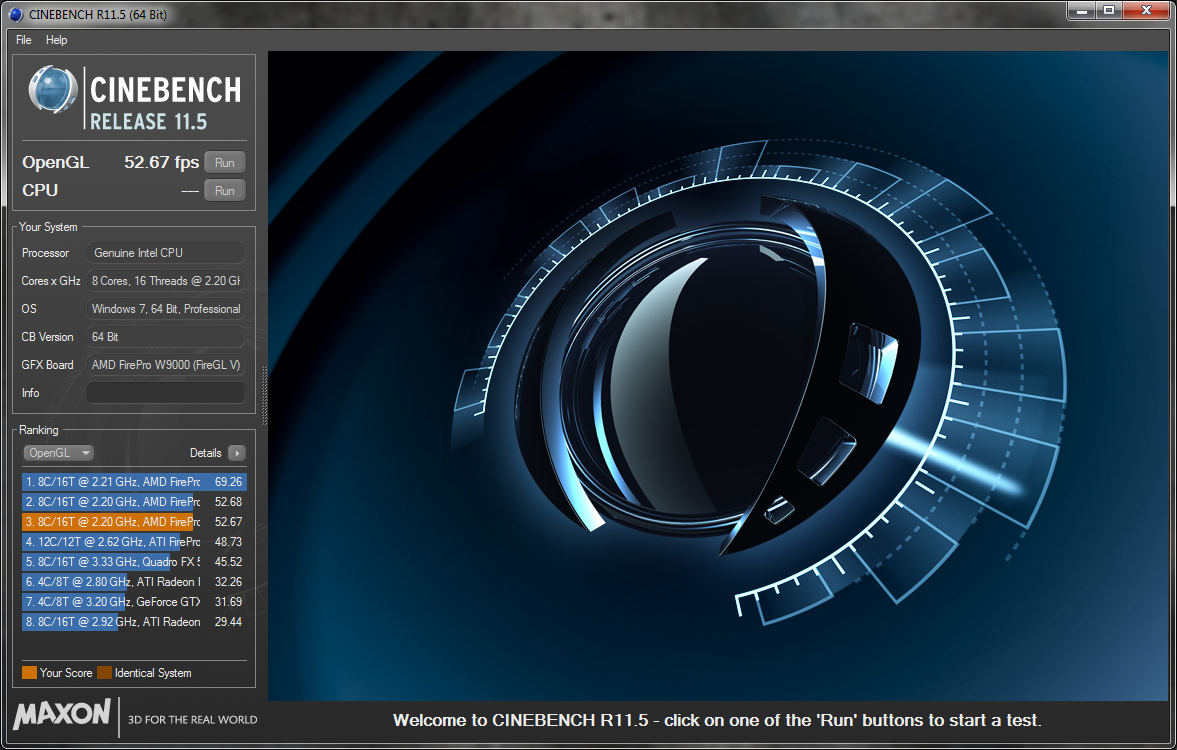The width and height of the screenshot is (1177, 750).
Task: Click the MAXON logo at bottom left
Action: (x=62, y=715)
